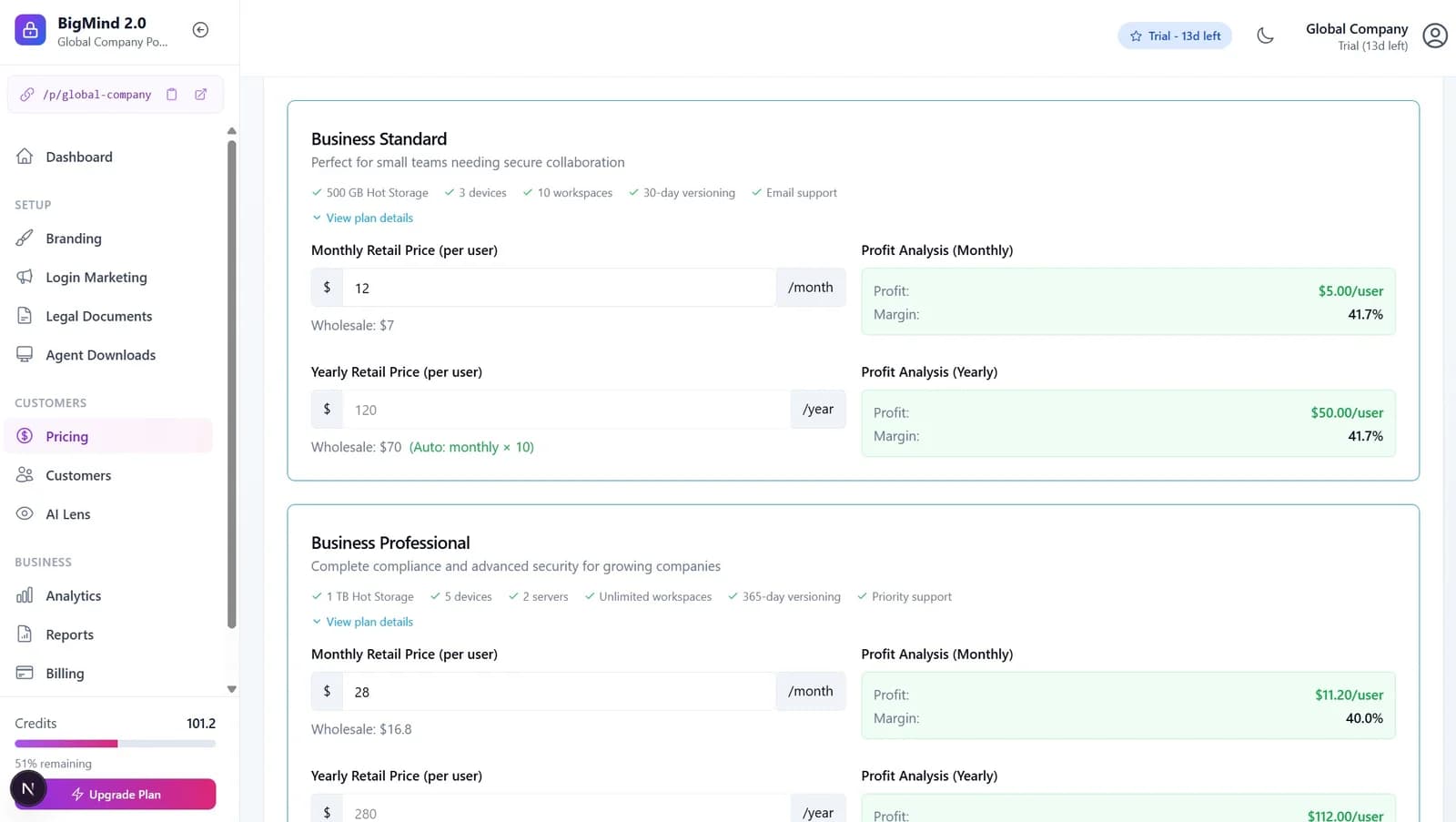Select the Analytics bar-chart icon

tap(25, 595)
